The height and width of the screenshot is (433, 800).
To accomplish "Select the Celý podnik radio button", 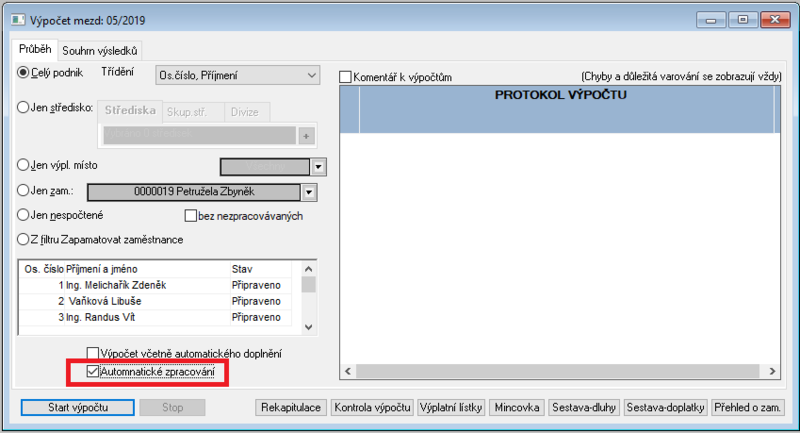I will [23, 72].
